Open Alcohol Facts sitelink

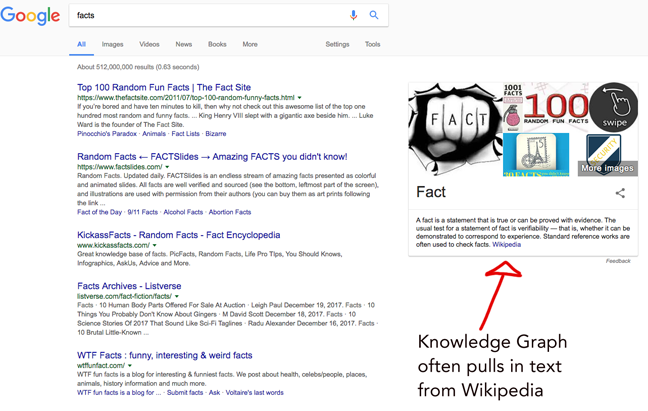coord(183,212)
